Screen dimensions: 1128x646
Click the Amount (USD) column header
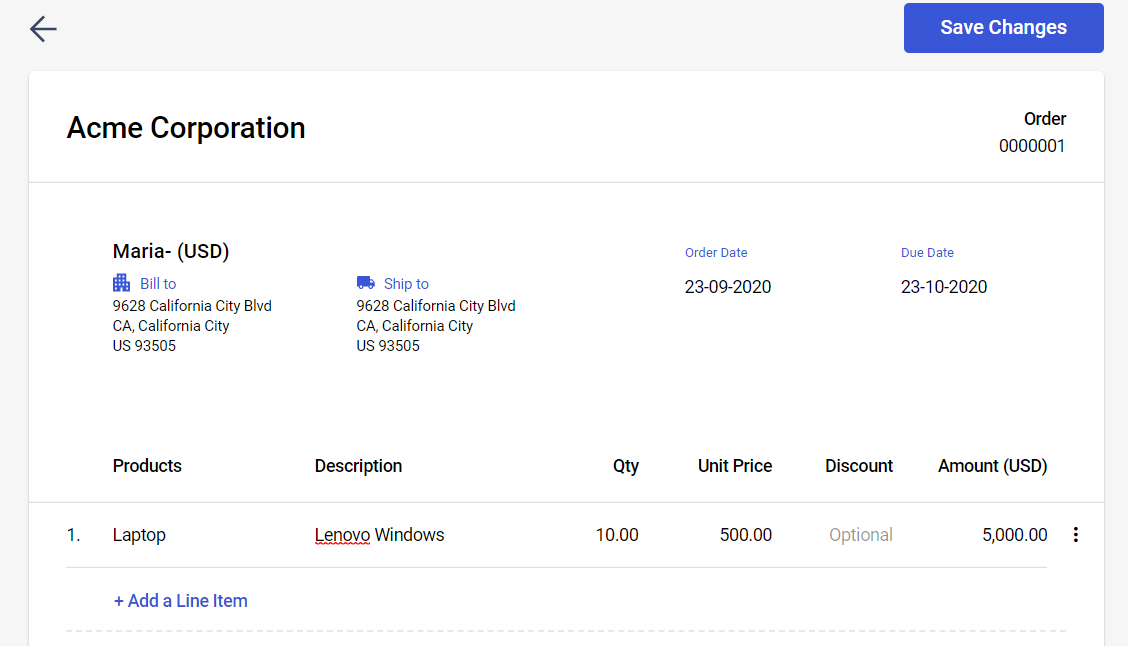click(x=993, y=466)
